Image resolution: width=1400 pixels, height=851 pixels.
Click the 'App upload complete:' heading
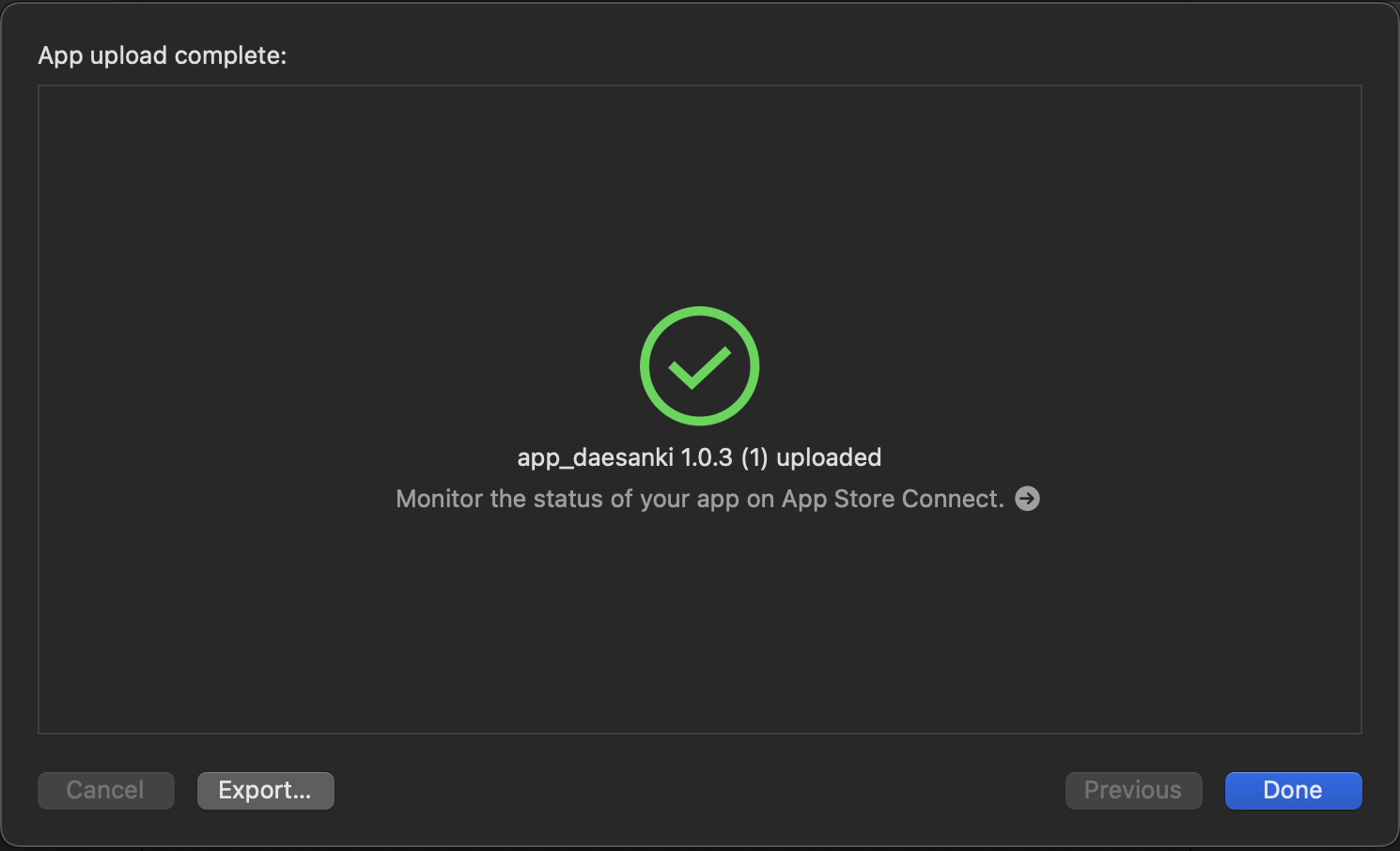pos(163,55)
